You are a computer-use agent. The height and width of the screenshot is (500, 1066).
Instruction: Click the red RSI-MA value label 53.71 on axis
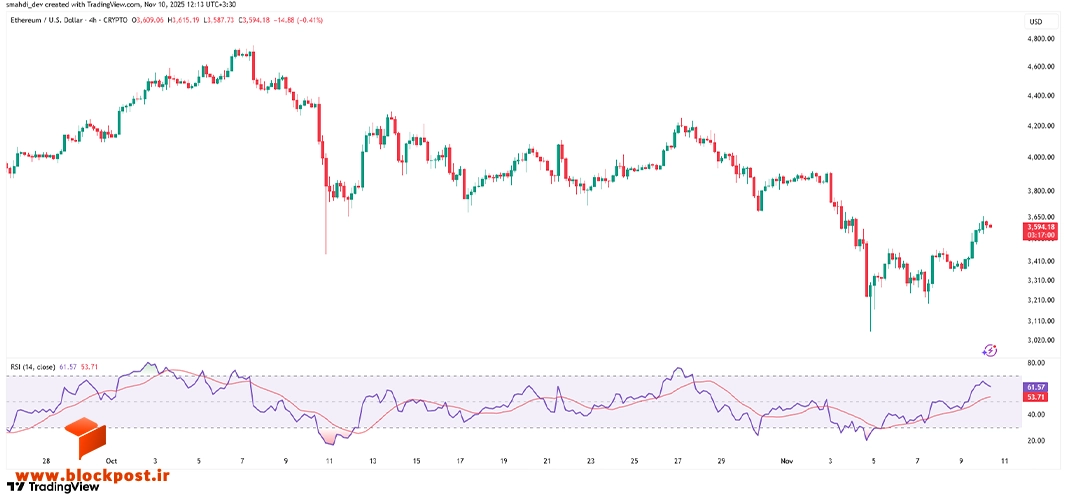click(x=1036, y=396)
